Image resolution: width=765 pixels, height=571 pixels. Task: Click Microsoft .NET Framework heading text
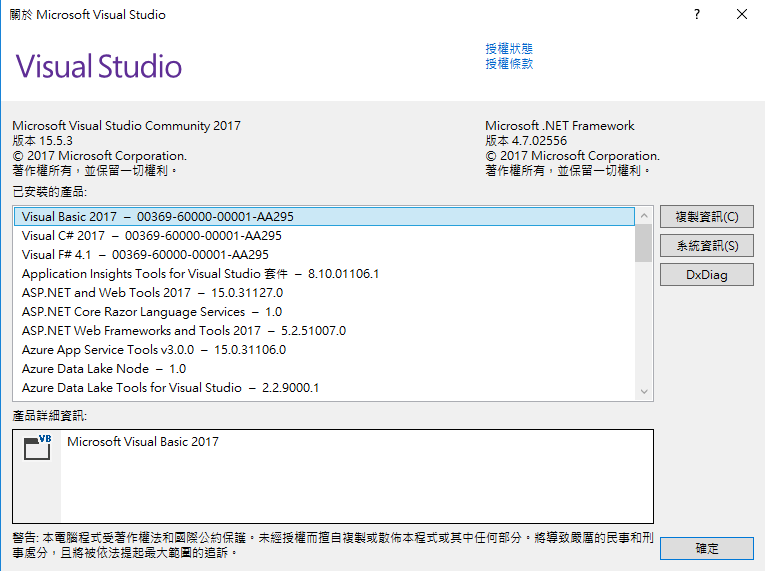(560, 126)
